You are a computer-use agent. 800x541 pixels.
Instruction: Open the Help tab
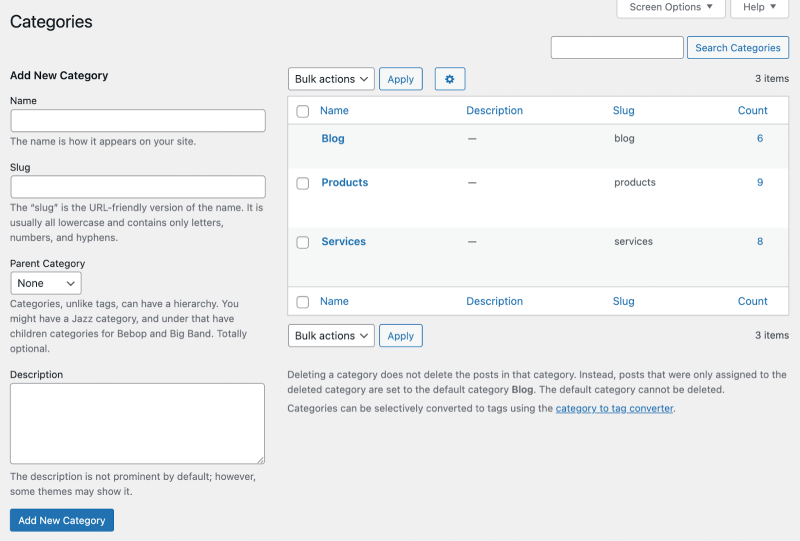(759, 8)
